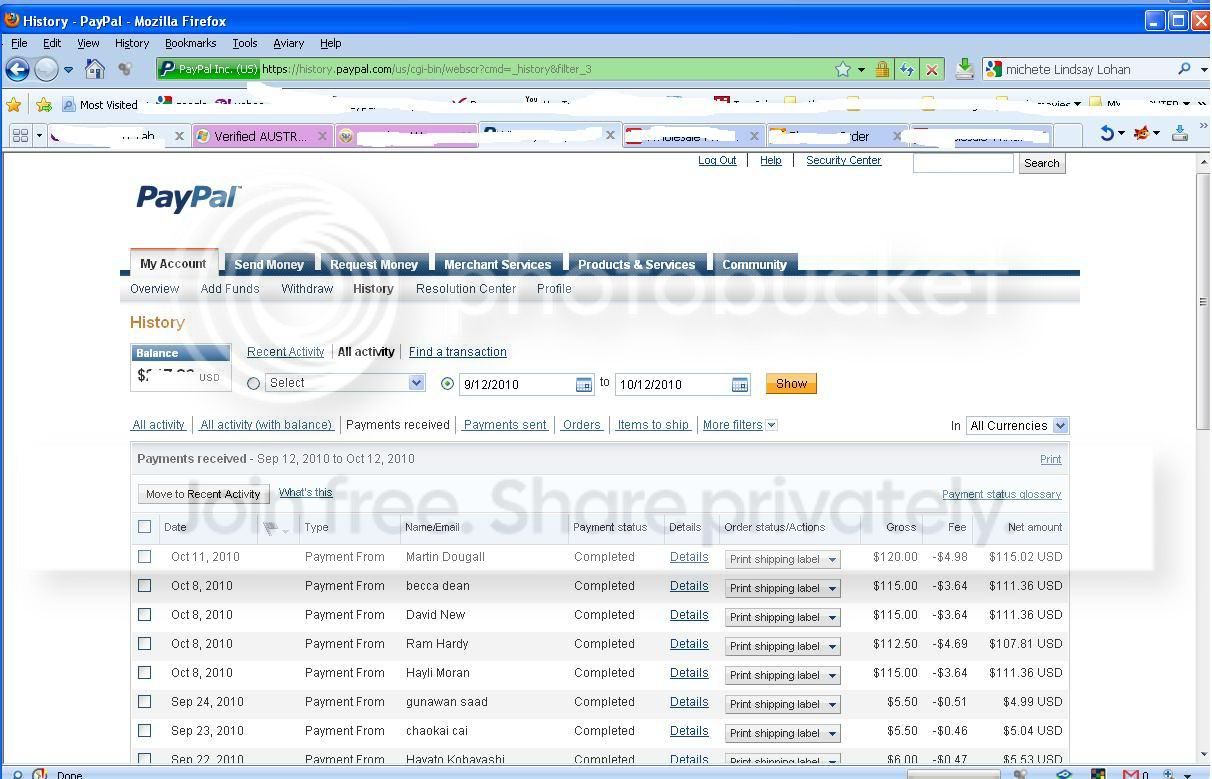Check the Martin Dougall payment row

coord(145,557)
